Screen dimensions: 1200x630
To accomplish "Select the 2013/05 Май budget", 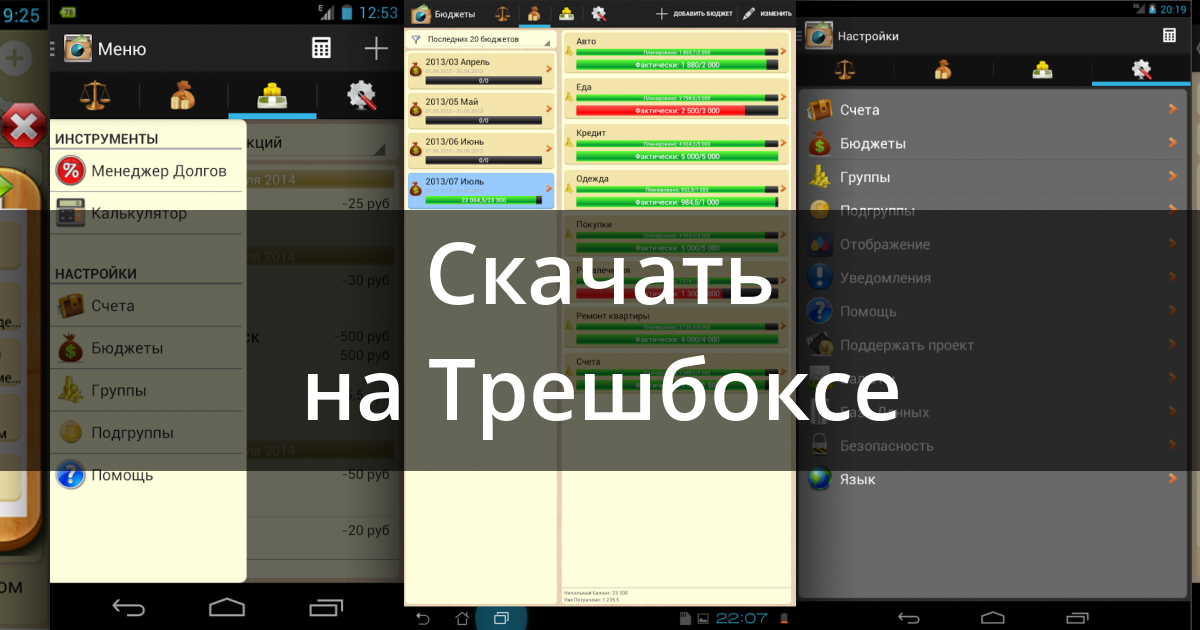I will (x=481, y=109).
